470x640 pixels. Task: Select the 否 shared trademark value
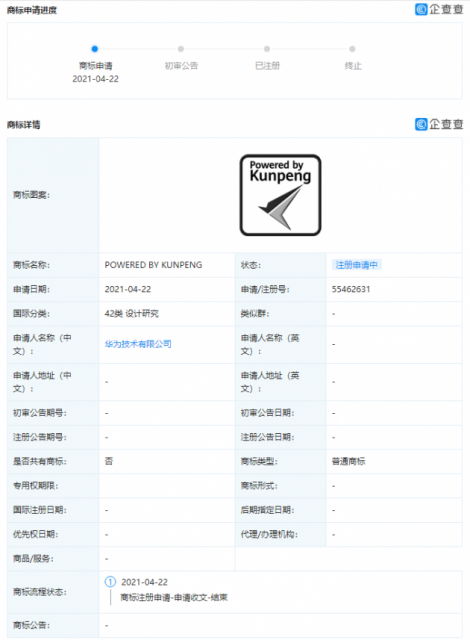pos(109,461)
